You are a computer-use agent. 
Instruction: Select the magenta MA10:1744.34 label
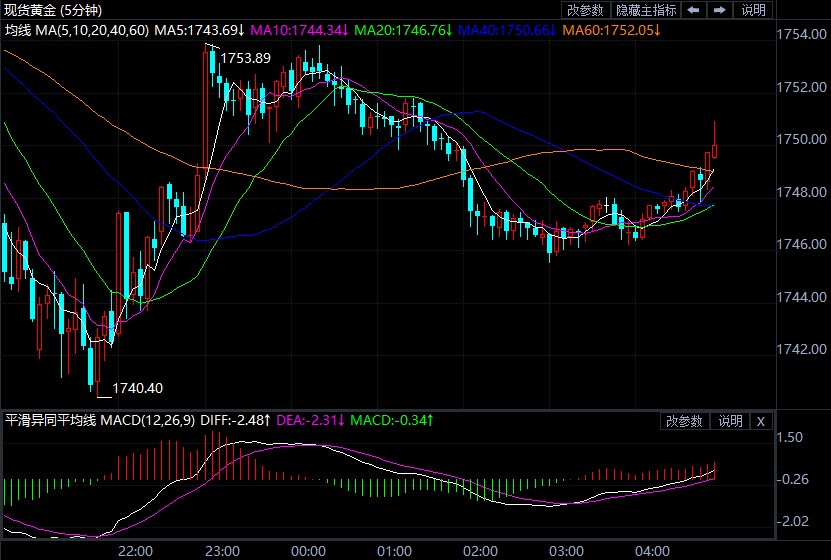point(296,30)
